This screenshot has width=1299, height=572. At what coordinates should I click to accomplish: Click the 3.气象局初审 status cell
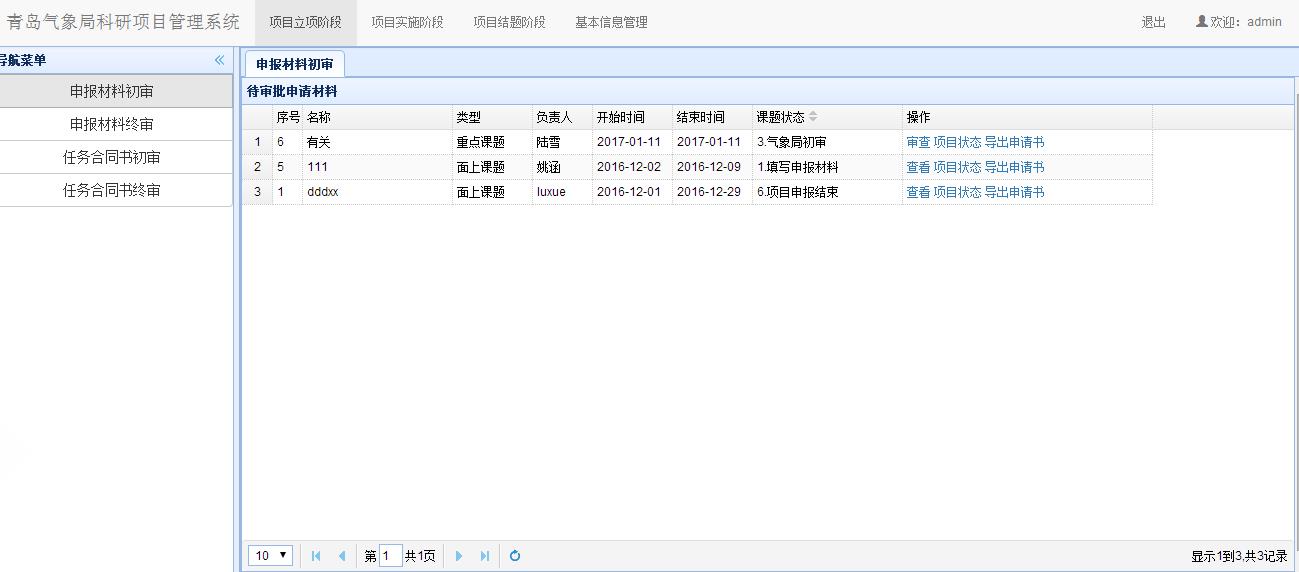(827, 142)
